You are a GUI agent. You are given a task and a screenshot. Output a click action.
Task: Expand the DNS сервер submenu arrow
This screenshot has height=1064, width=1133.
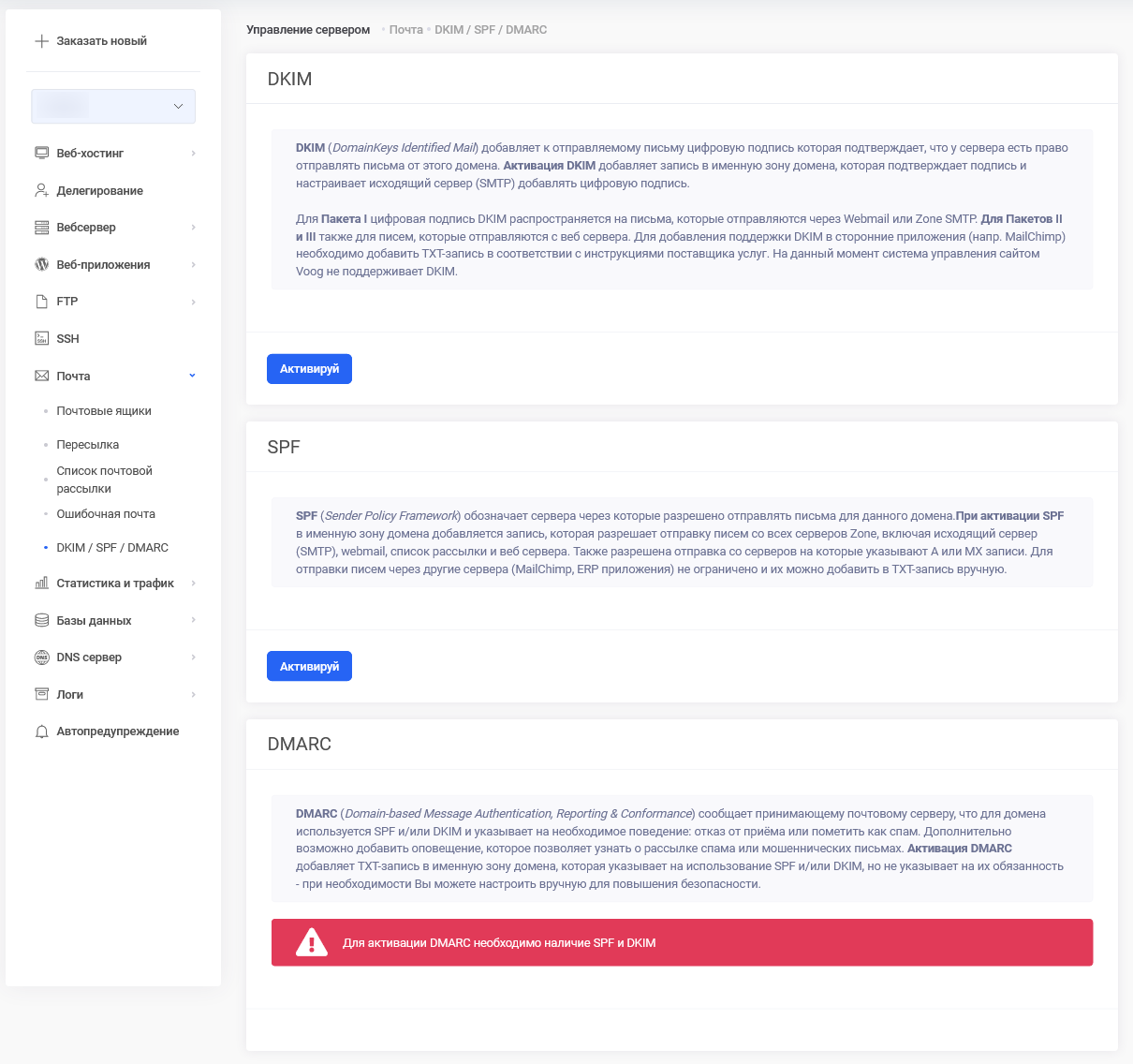coord(193,658)
